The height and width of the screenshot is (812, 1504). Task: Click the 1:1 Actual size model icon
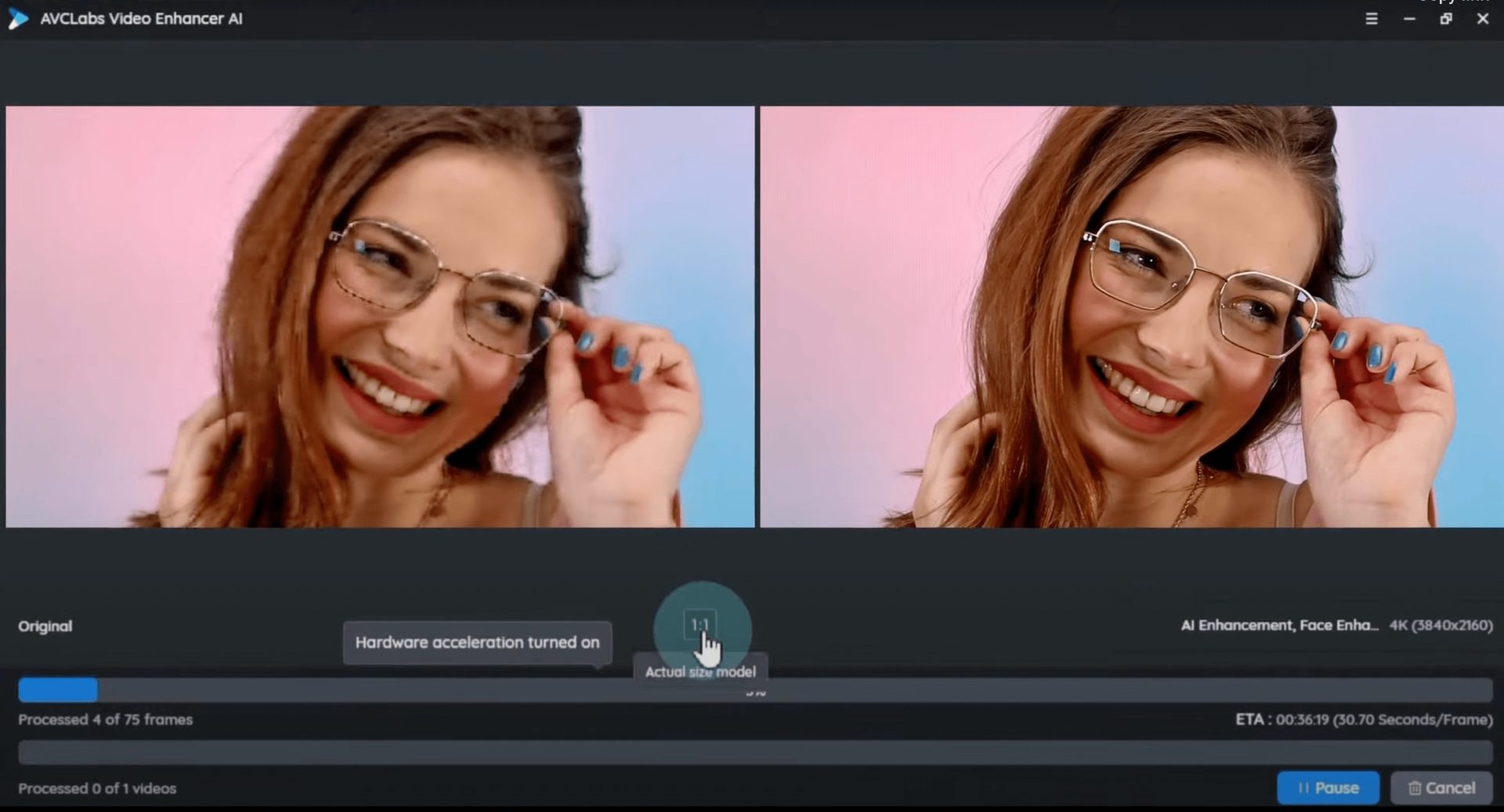(701, 624)
